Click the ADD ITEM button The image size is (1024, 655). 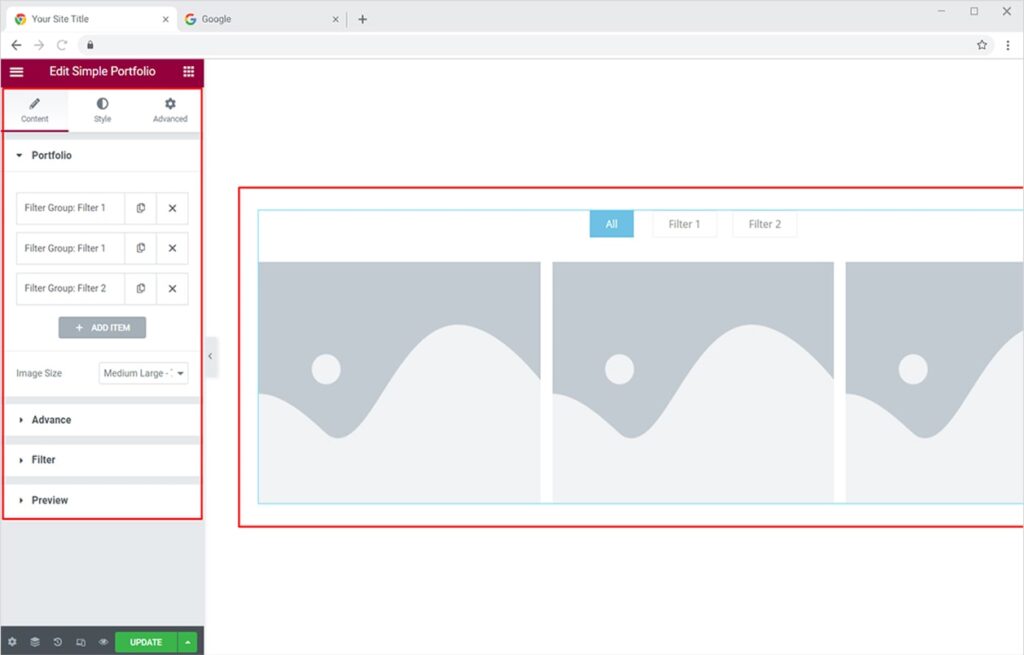coord(102,328)
